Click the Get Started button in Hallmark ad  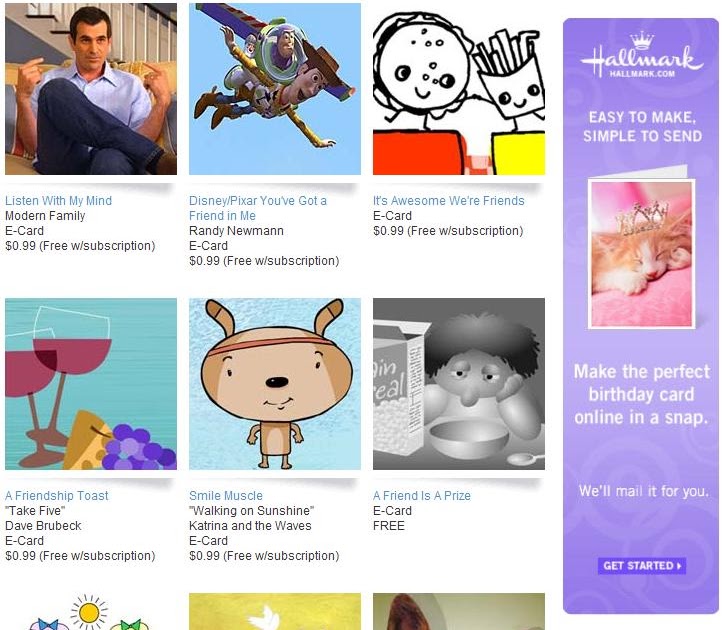click(x=642, y=566)
